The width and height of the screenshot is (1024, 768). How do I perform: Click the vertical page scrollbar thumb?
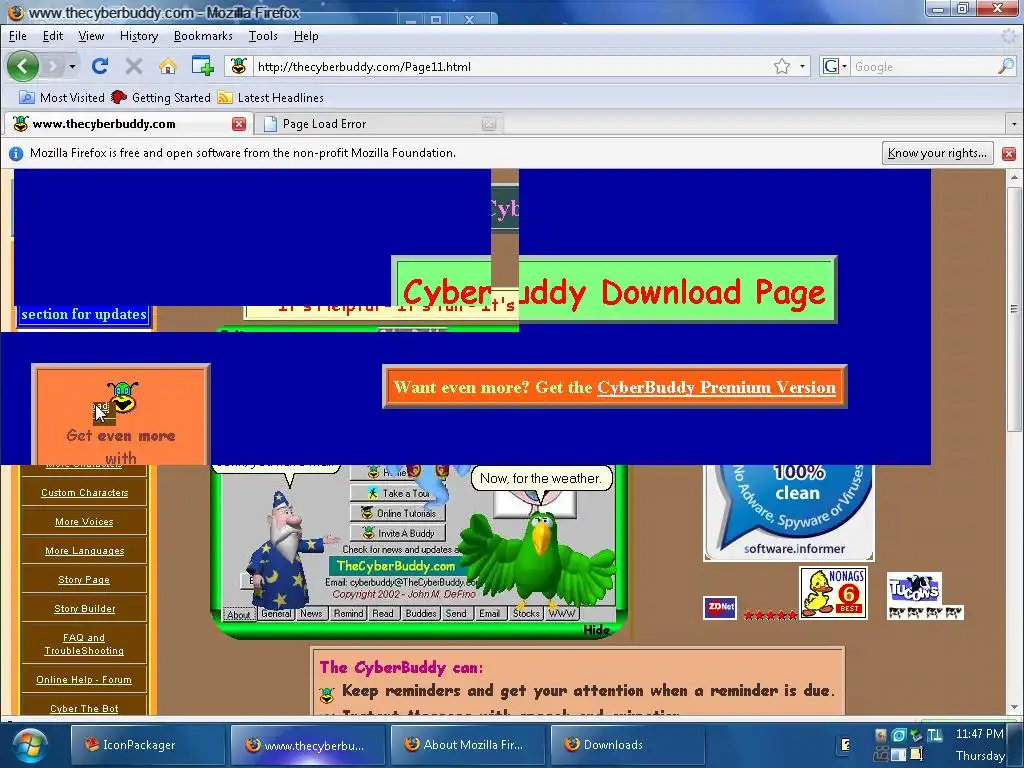[x=1014, y=308]
